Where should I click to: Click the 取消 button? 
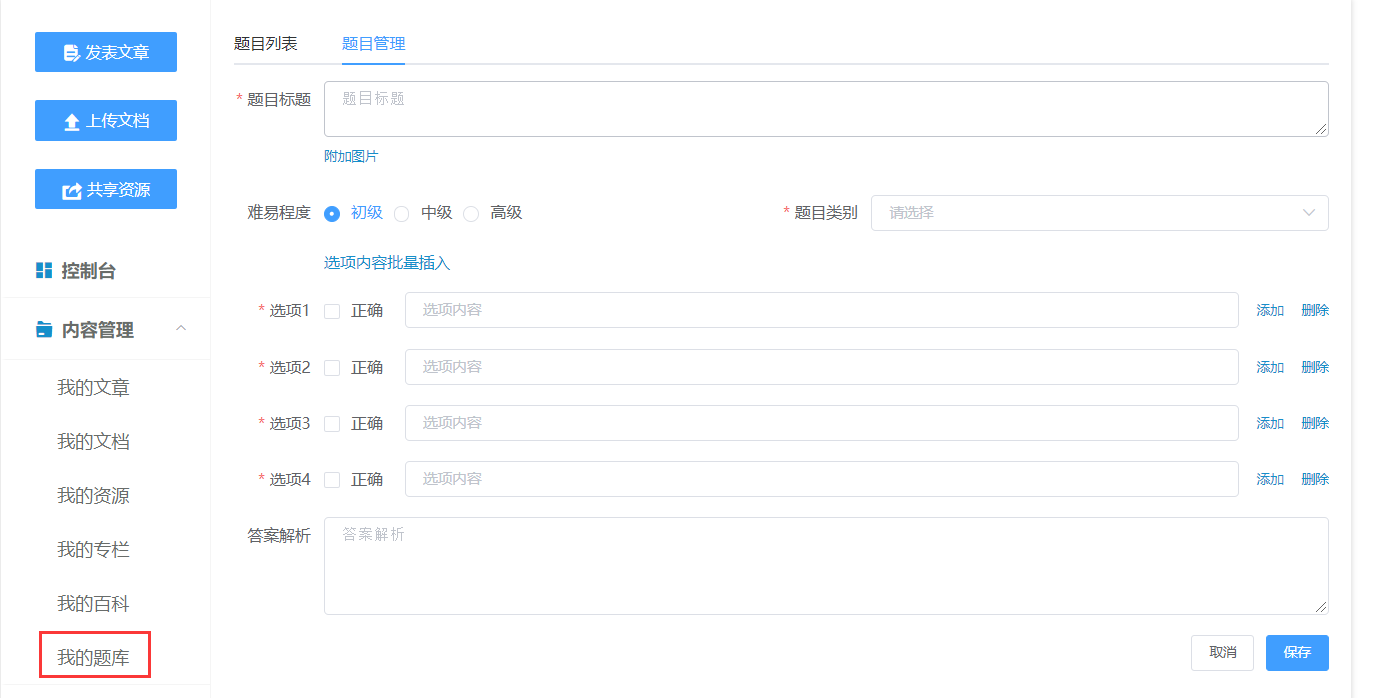pos(1222,653)
